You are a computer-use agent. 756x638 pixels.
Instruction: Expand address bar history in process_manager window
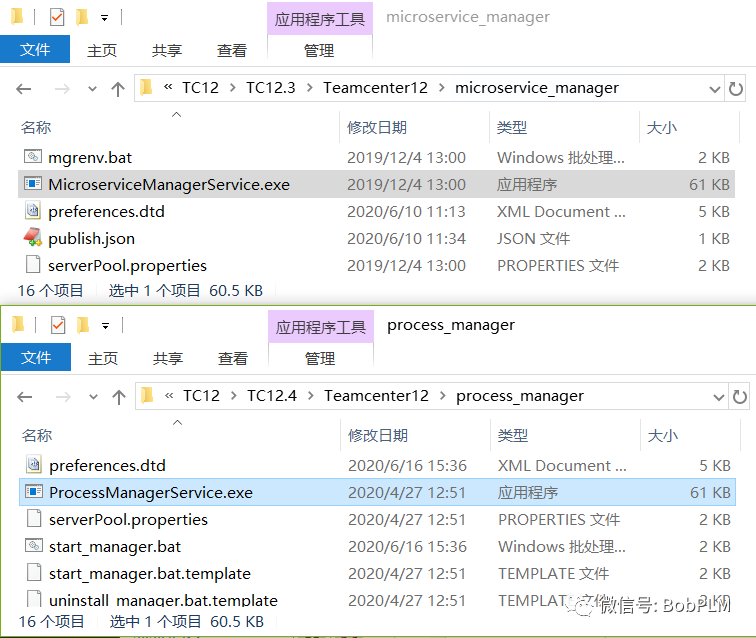click(718, 397)
